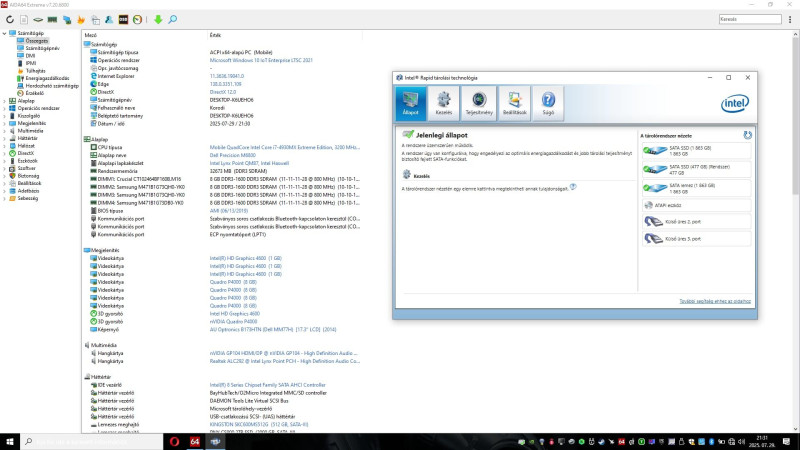Select Külső üres 2. port entry
Screen dimensions: 800x450
click(696, 222)
